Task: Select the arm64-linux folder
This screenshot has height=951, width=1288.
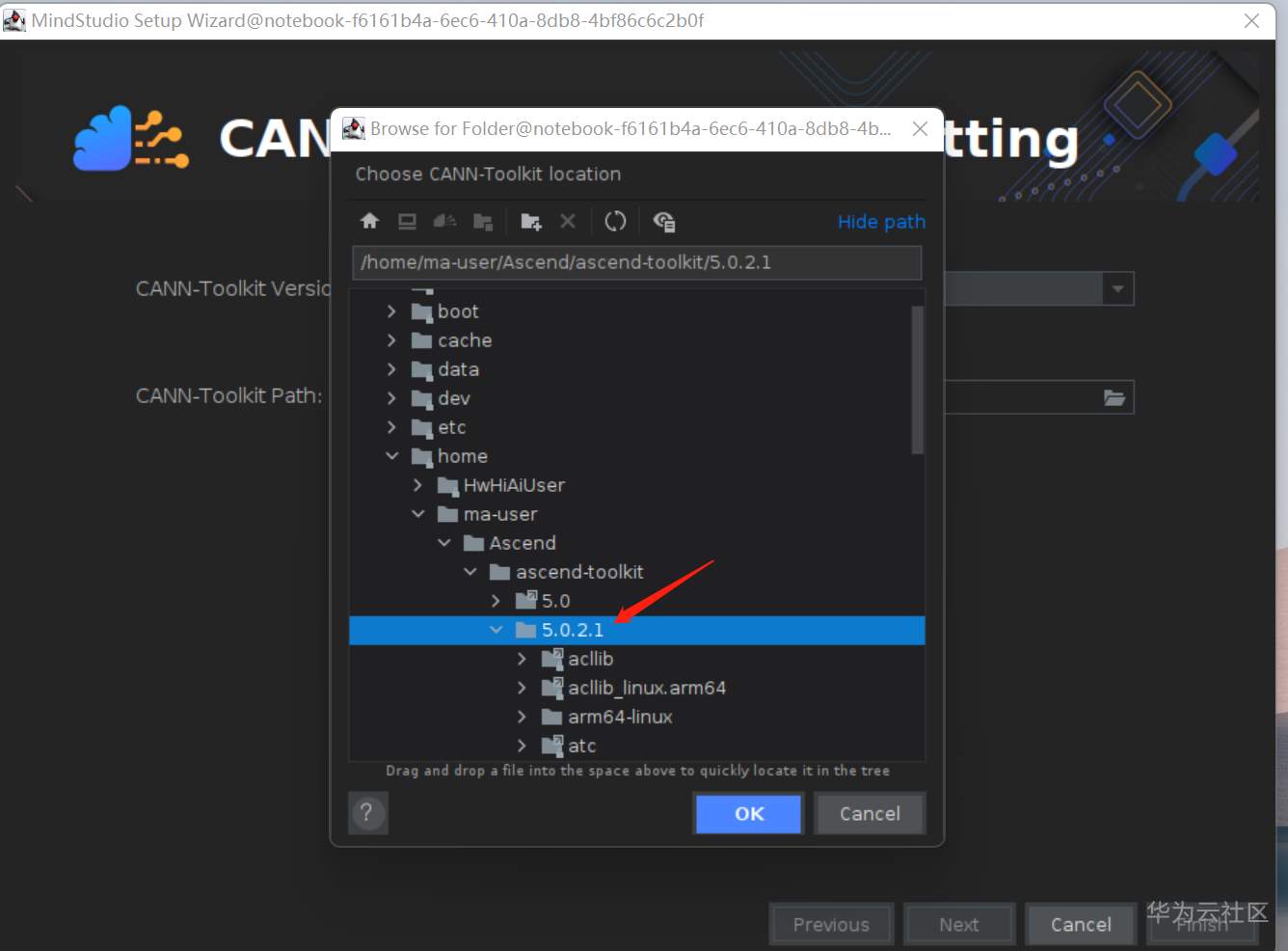Action: (x=637, y=717)
